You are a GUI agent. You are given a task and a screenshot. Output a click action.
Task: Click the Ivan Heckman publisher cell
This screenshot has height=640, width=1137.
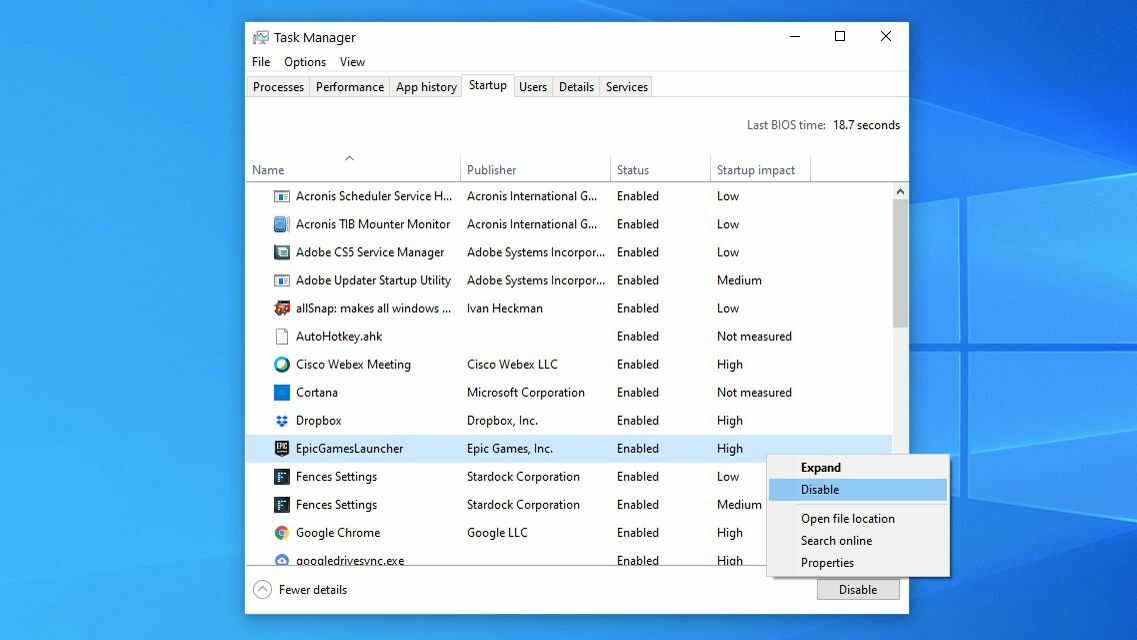pos(505,309)
